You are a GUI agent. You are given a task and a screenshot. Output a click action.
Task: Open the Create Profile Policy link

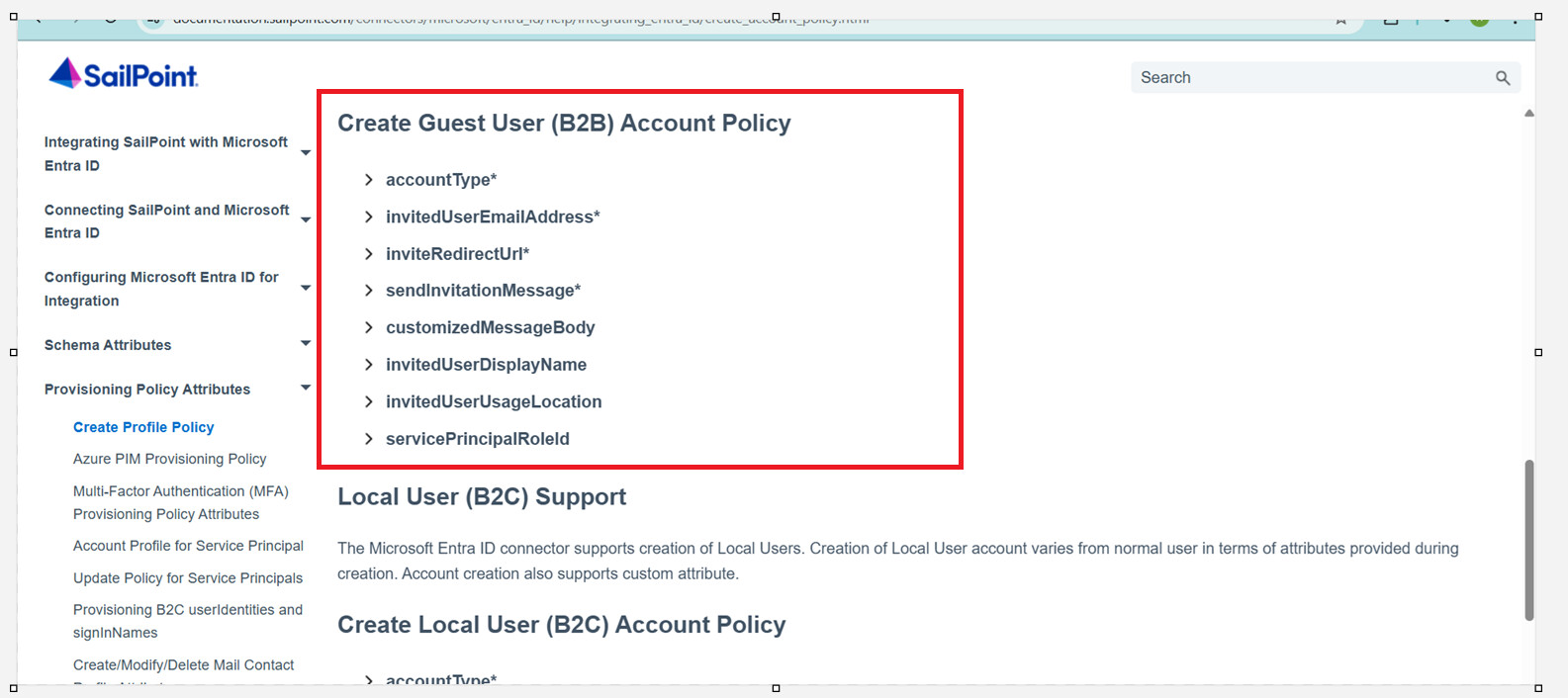coord(143,427)
